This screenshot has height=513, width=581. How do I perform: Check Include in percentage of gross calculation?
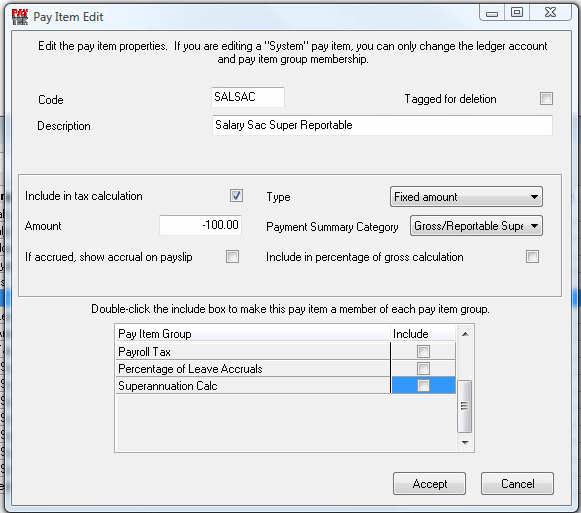coord(532,256)
